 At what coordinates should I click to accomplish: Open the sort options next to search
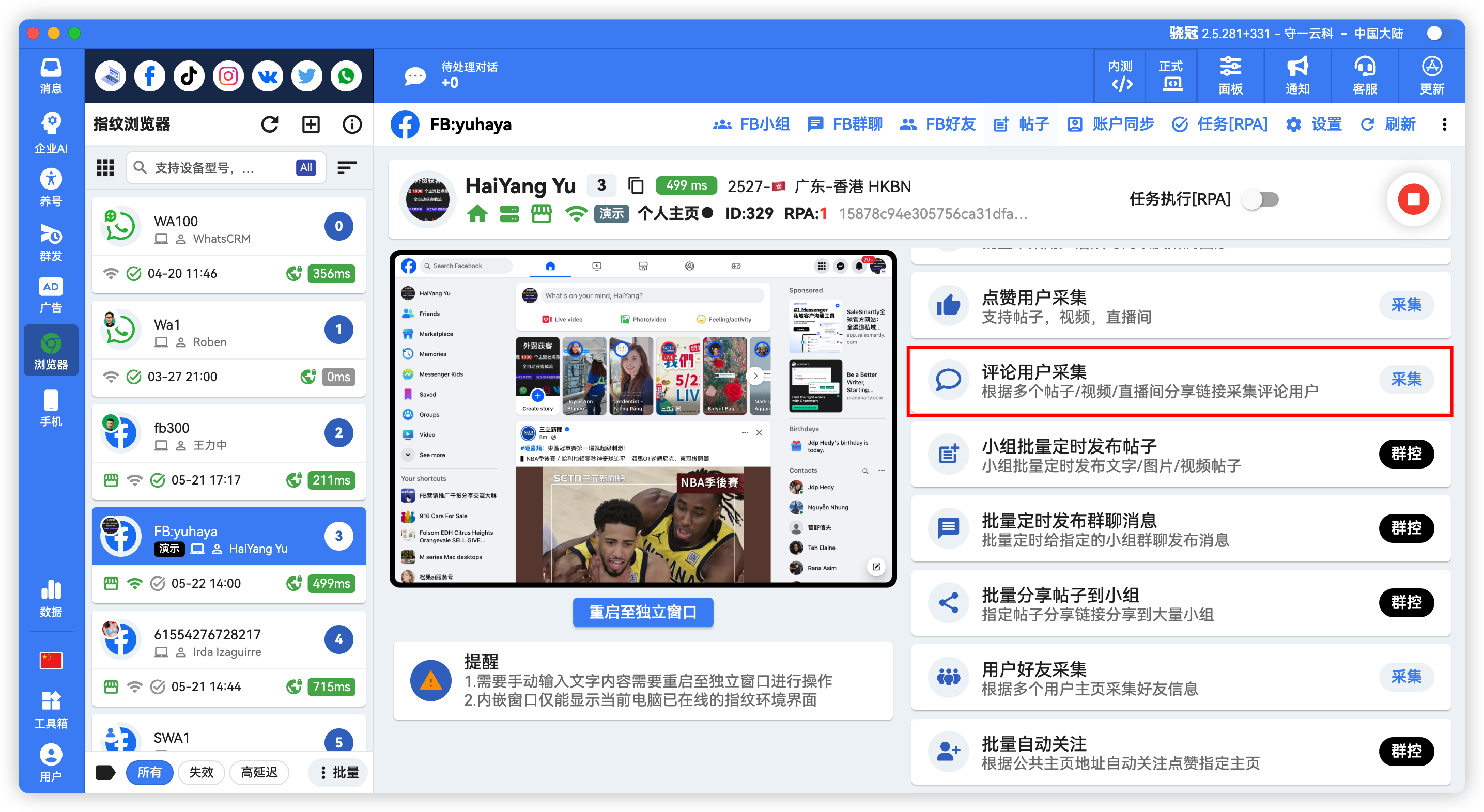pyautogui.click(x=346, y=167)
